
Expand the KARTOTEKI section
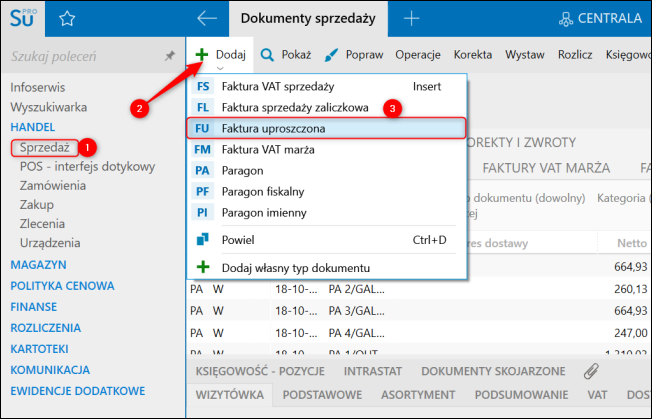(40, 349)
